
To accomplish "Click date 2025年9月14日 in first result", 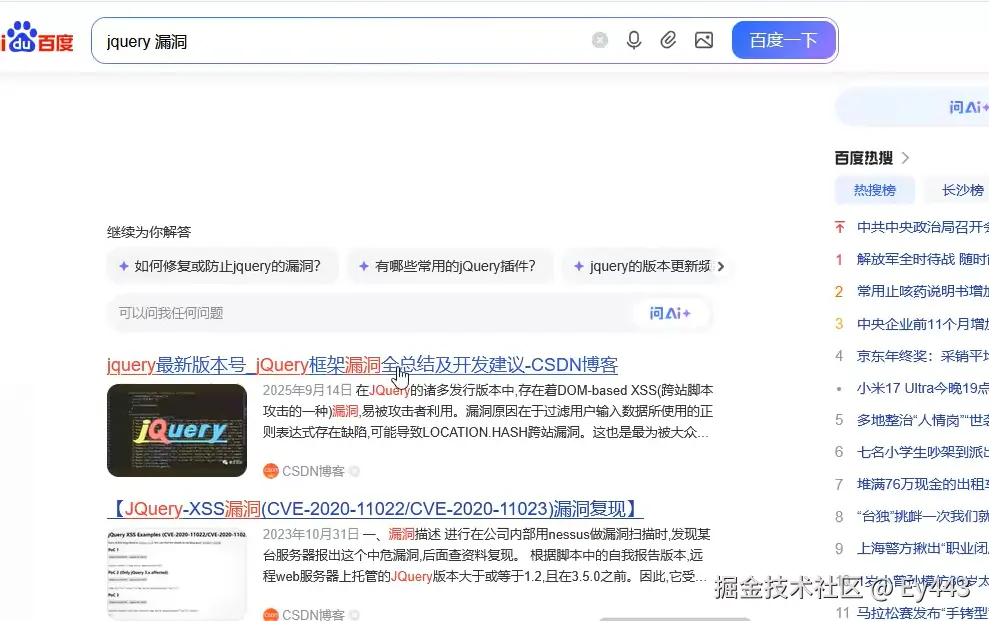I will pyautogui.click(x=307, y=390).
